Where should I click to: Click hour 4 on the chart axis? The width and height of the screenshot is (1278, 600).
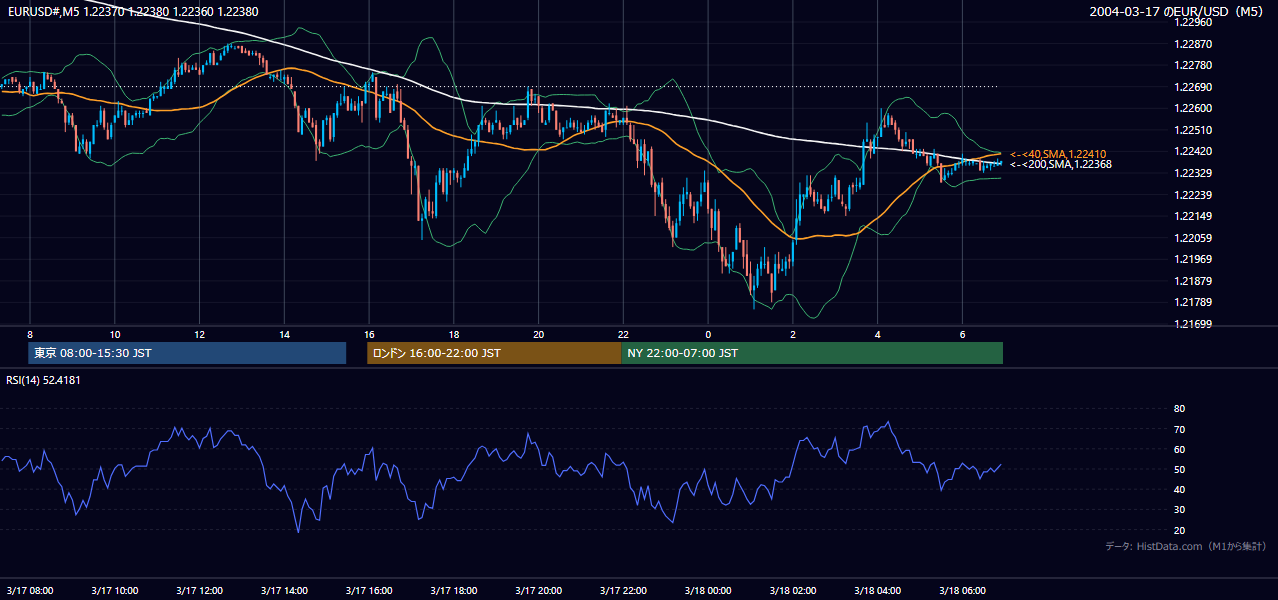click(877, 334)
